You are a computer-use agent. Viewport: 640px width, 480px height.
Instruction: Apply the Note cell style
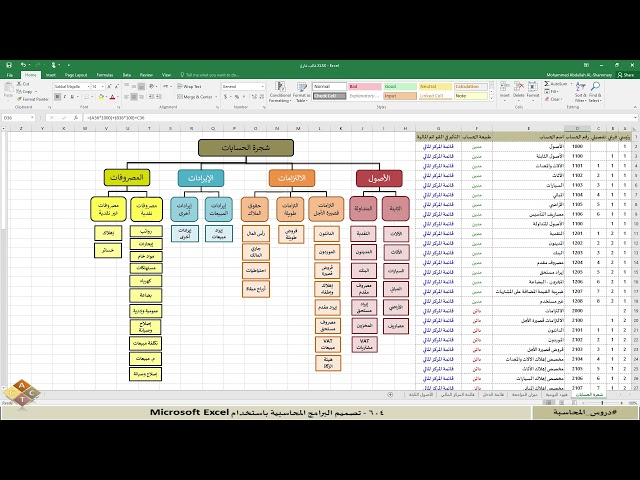471,96
